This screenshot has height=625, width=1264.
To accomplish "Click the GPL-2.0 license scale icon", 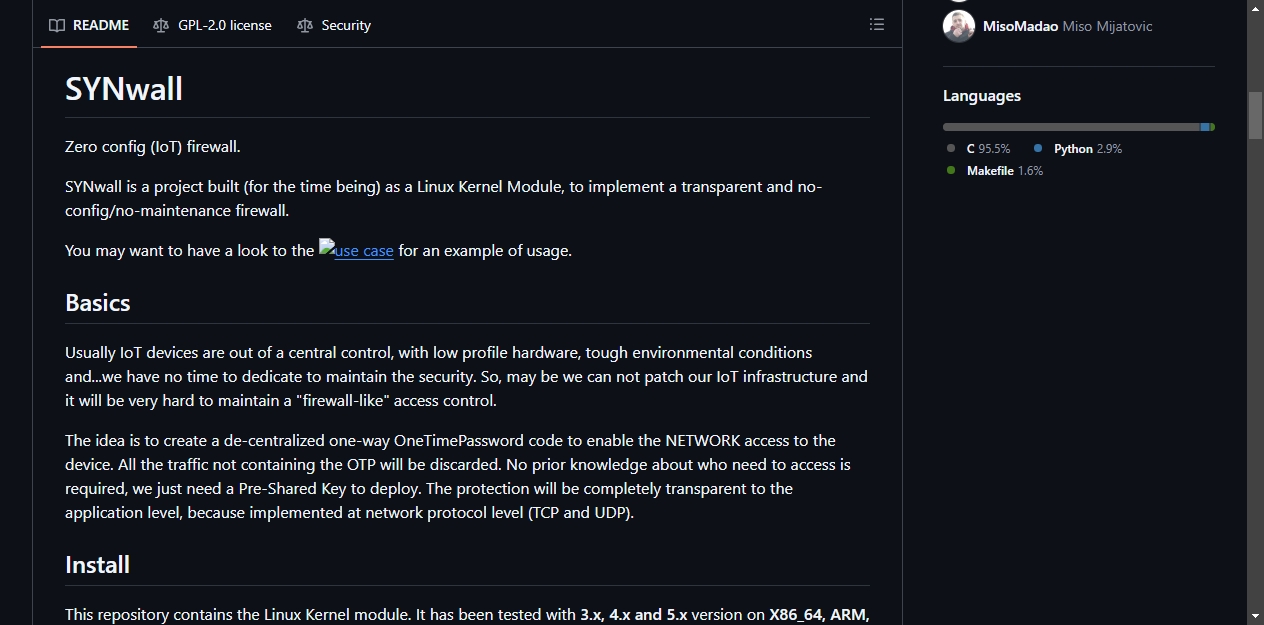I will (x=161, y=25).
